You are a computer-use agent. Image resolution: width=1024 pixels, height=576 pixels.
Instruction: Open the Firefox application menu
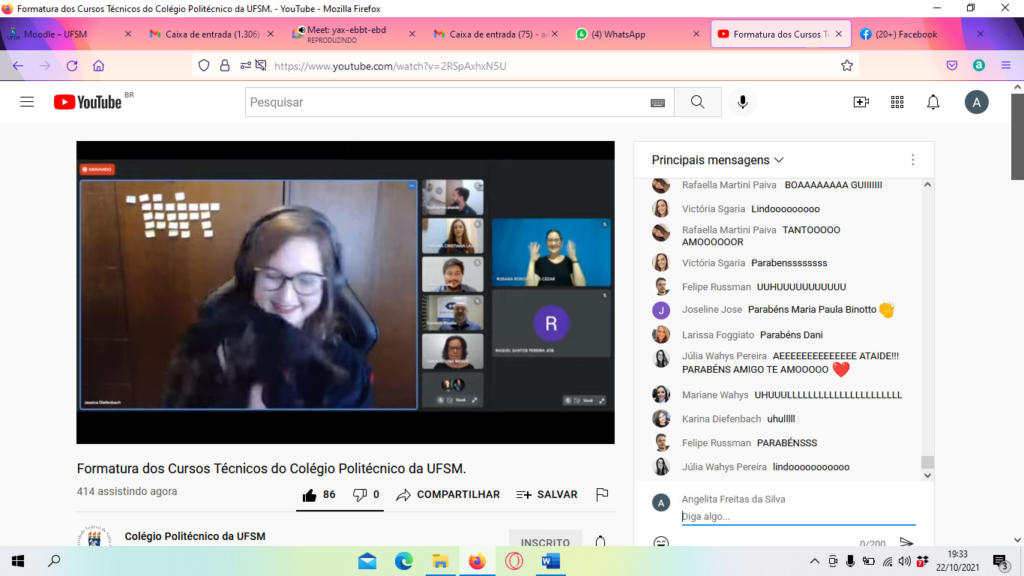(x=1006, y=66)
